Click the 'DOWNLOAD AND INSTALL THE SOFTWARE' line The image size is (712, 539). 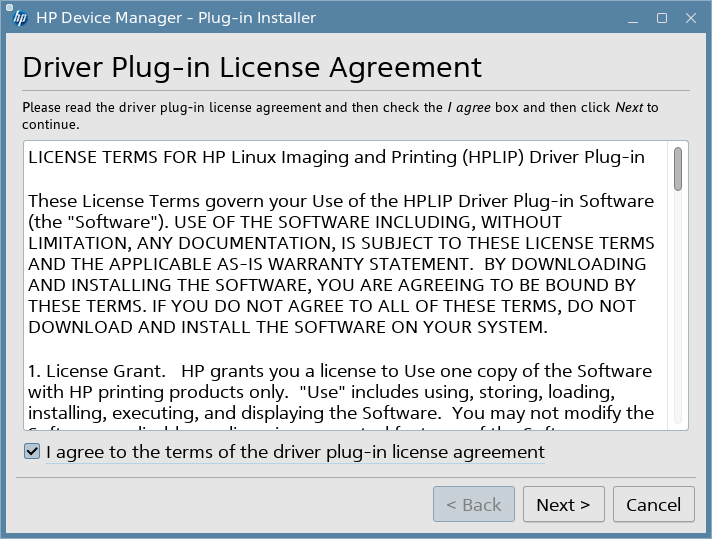pyautogui.click(x=288, y=328)
